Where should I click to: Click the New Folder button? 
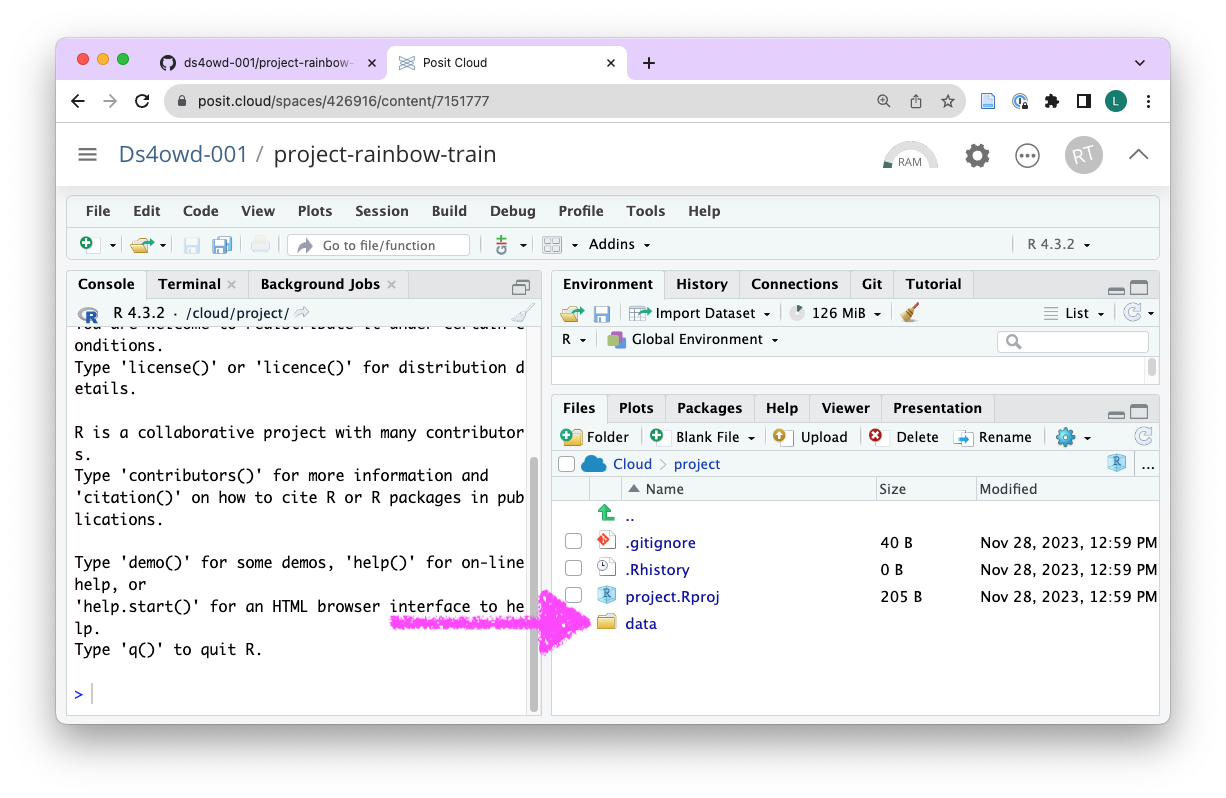click(x=596, y=437)
